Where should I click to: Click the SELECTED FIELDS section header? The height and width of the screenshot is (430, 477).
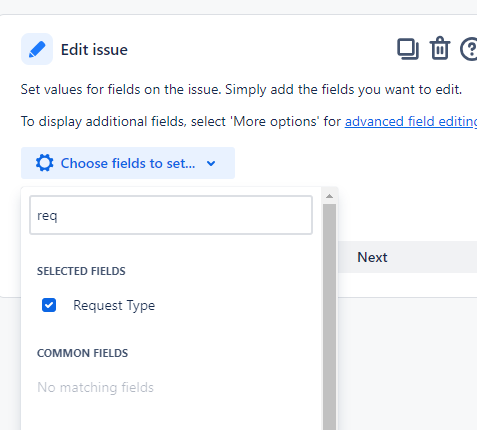point(81,271)
